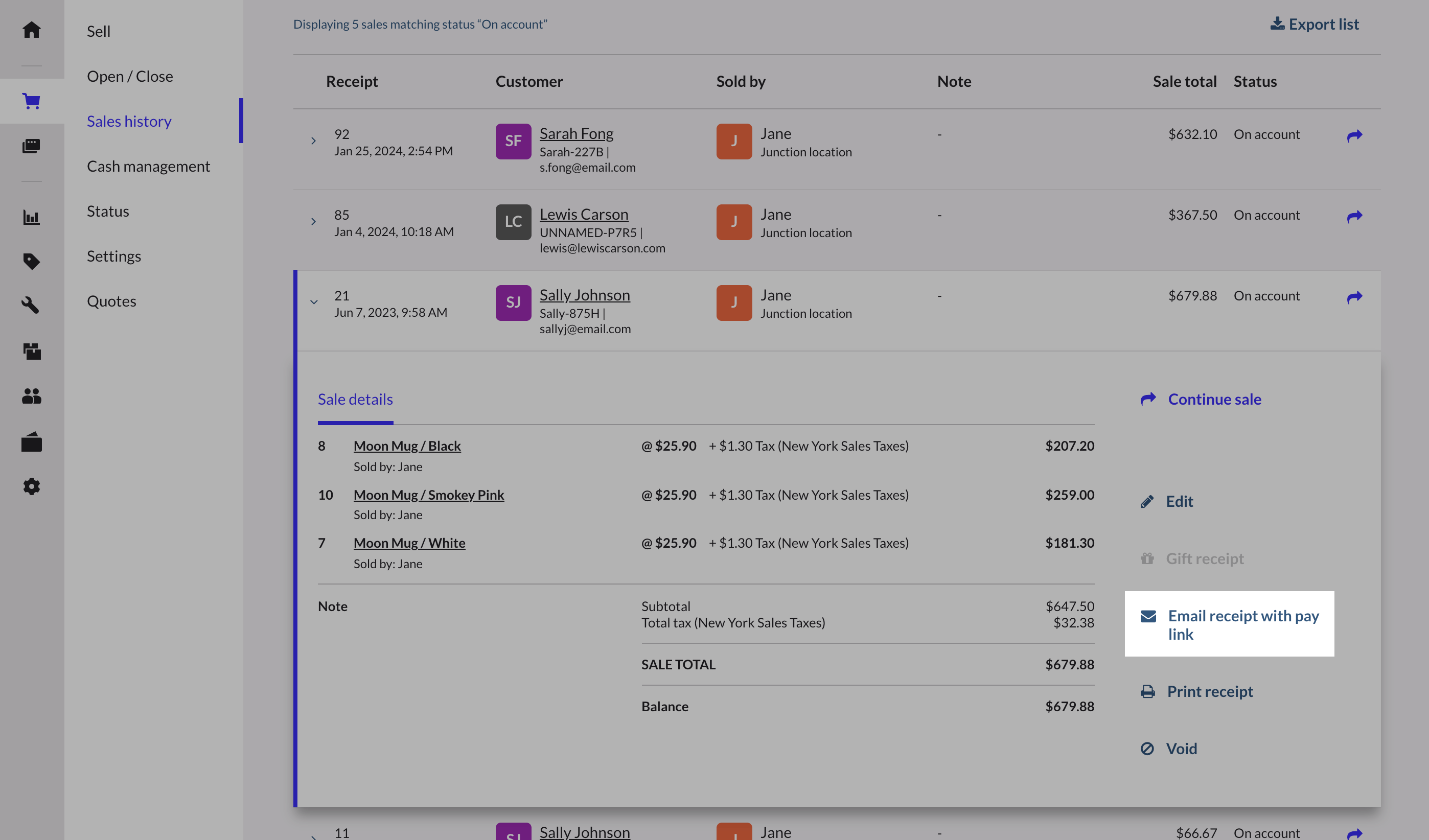Open the customers people icon
The height and width of the screenshot is (840, 1429).
32,396
